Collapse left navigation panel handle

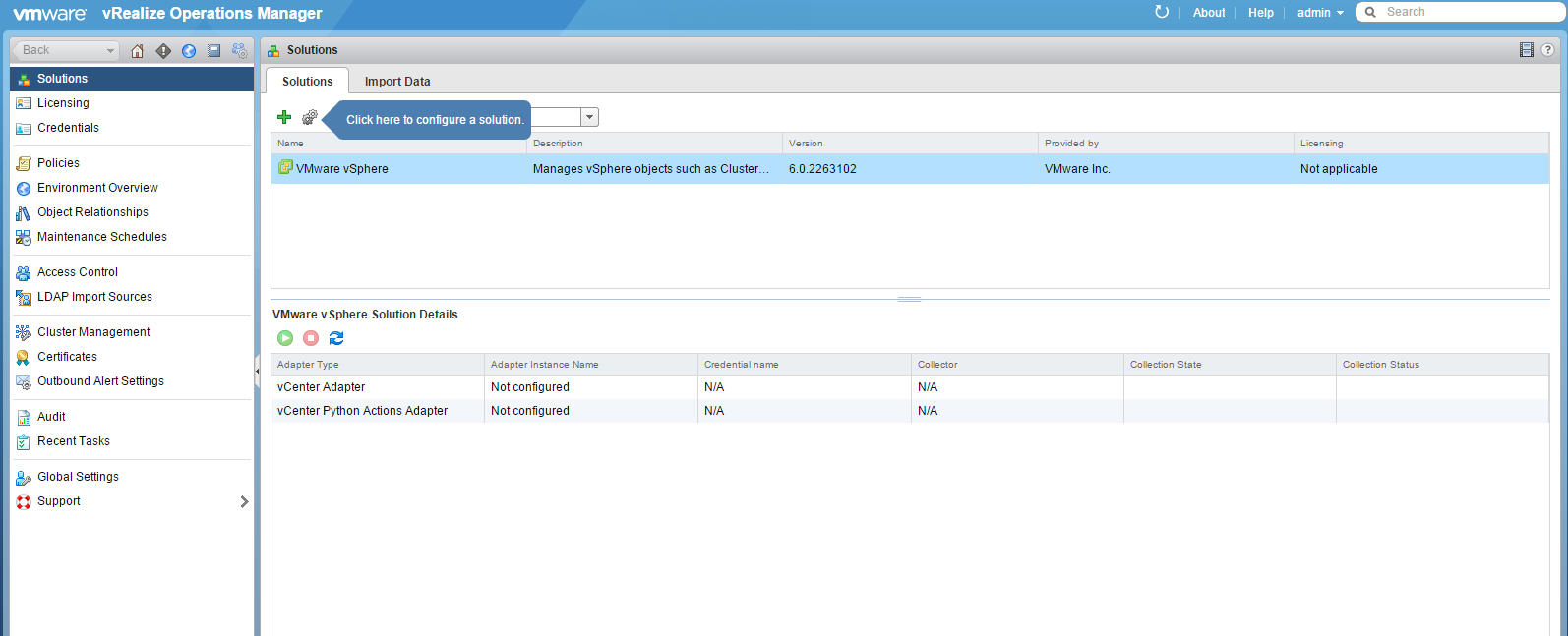coord(257,371)
